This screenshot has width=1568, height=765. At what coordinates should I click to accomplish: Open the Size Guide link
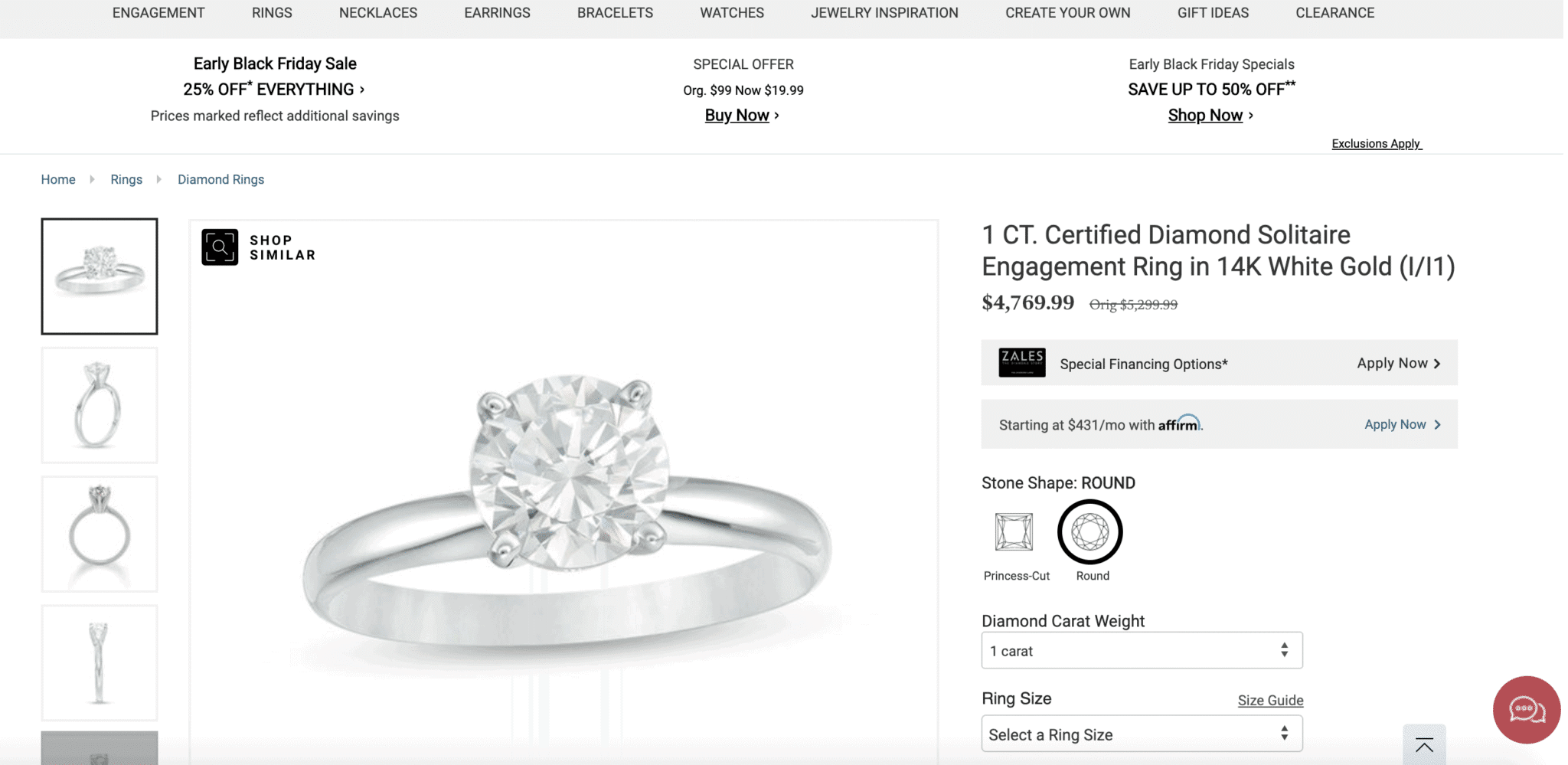(1270, 701)
